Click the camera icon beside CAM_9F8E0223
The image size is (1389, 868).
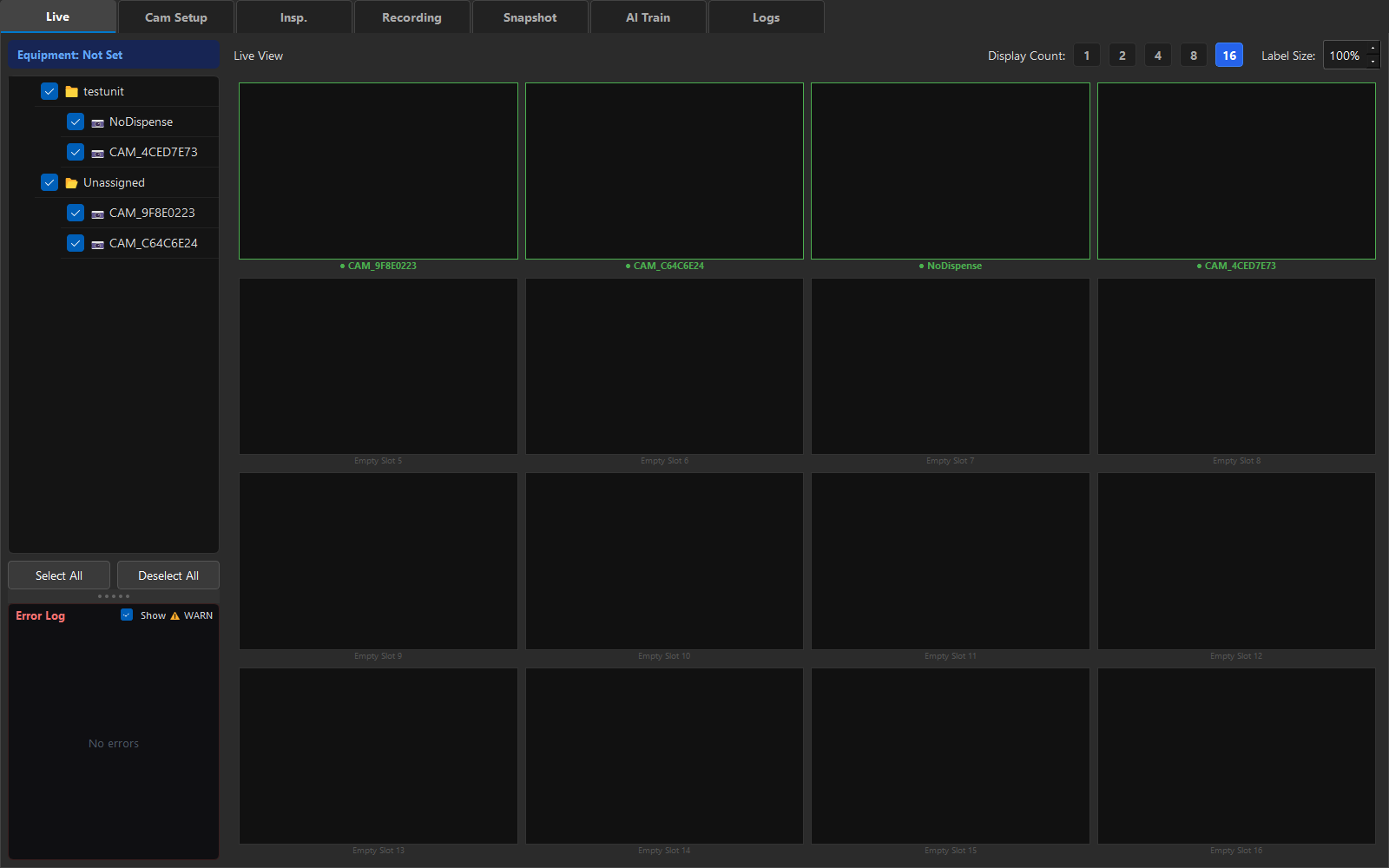click(x=98, y=214)
